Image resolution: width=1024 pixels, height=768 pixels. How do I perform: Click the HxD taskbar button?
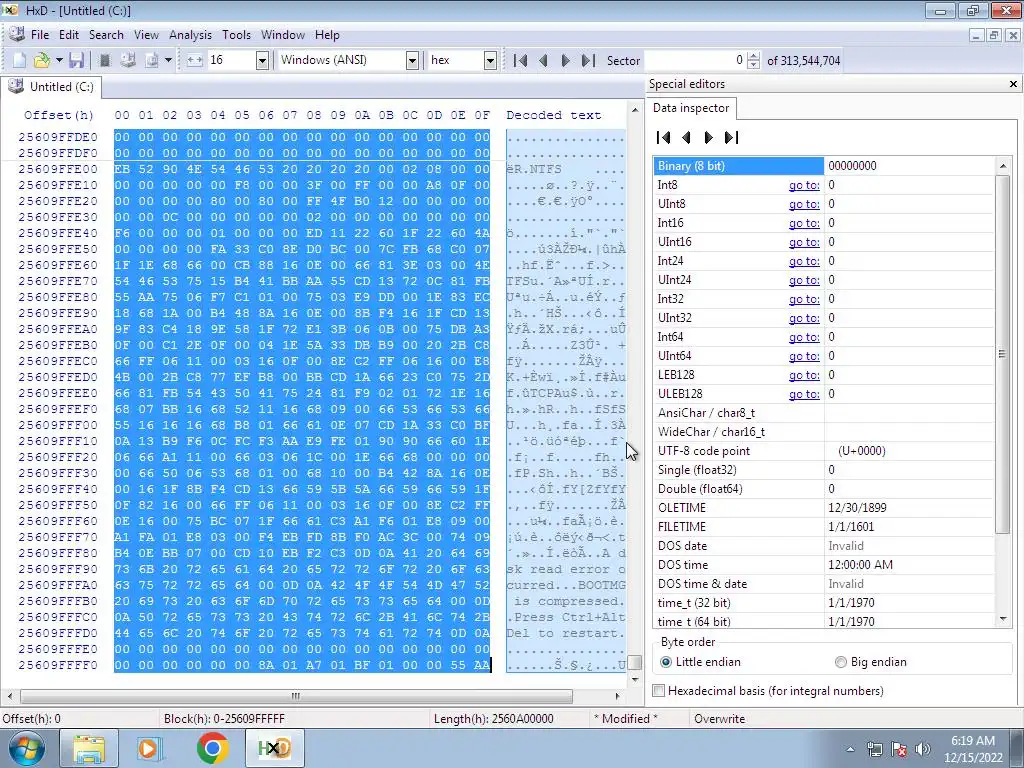(x=274, y=748)
